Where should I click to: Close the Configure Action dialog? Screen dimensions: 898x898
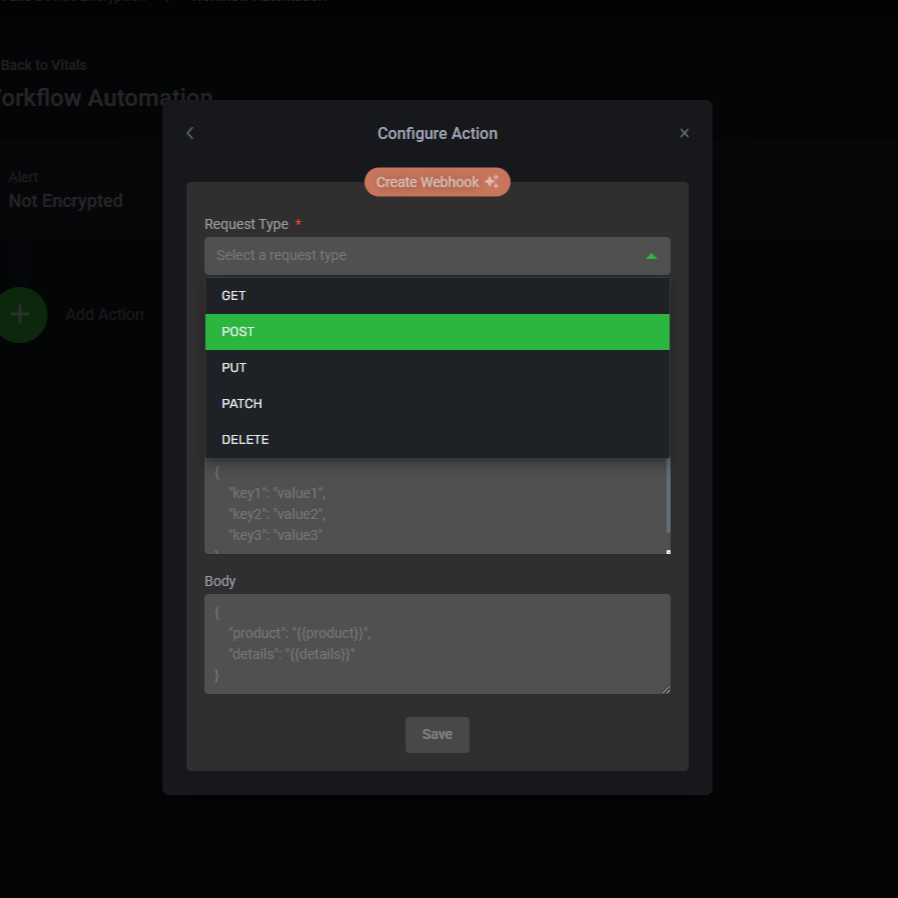684,133
